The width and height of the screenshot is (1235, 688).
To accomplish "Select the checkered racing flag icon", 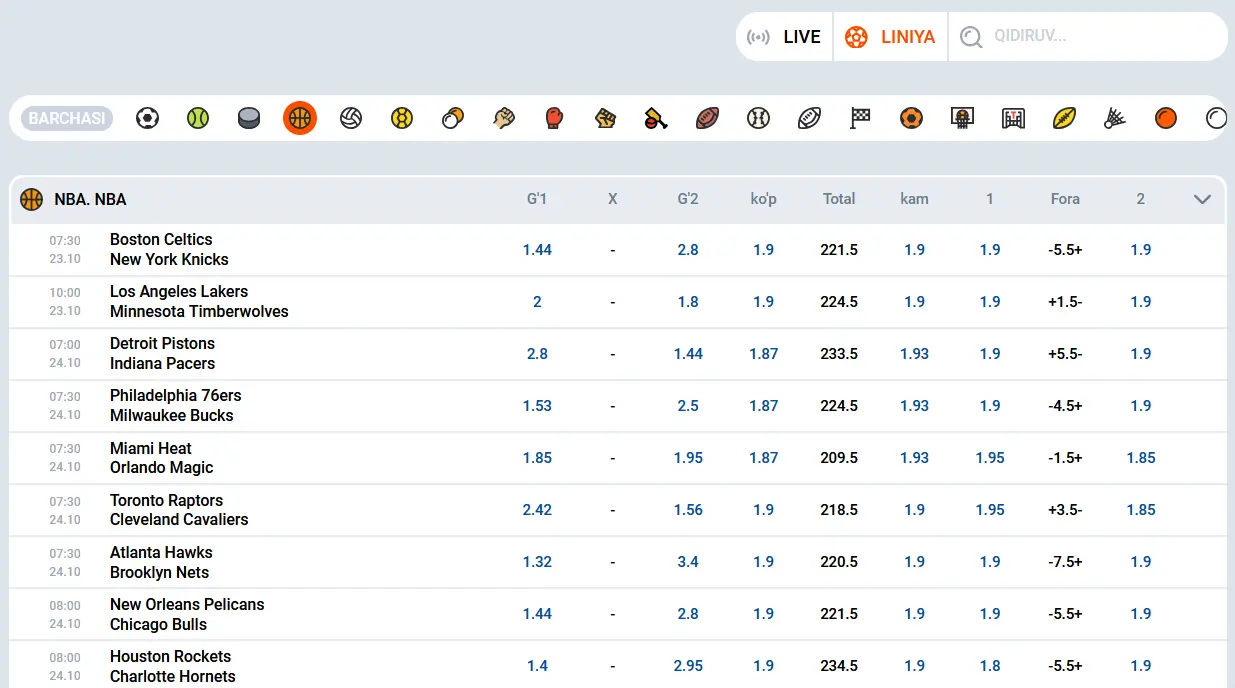I will (x=860, y=118).
